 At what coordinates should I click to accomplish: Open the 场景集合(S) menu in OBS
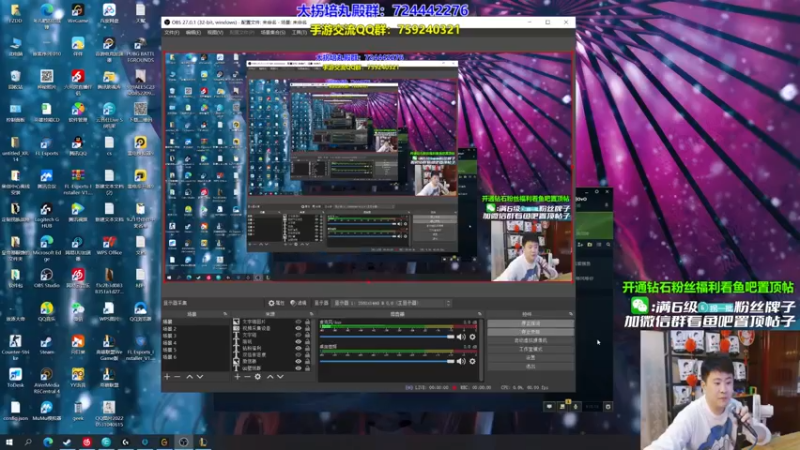coord(273,33)
